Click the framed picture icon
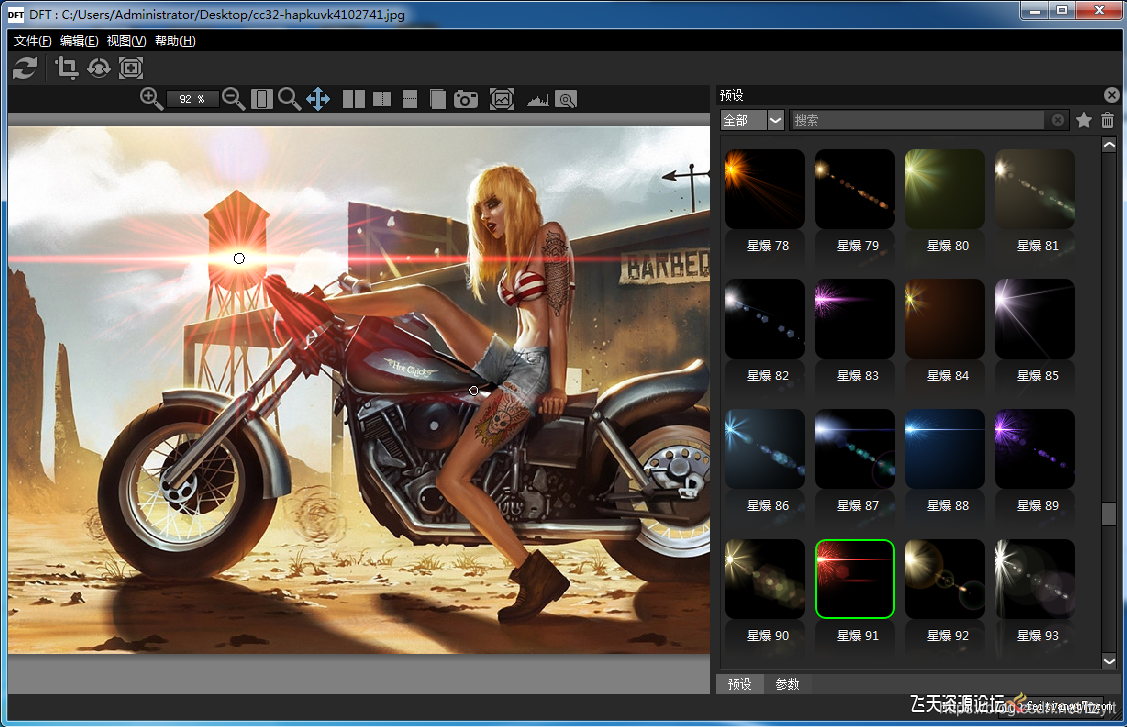The image size is (1127, 727). (x=502, y=99)
